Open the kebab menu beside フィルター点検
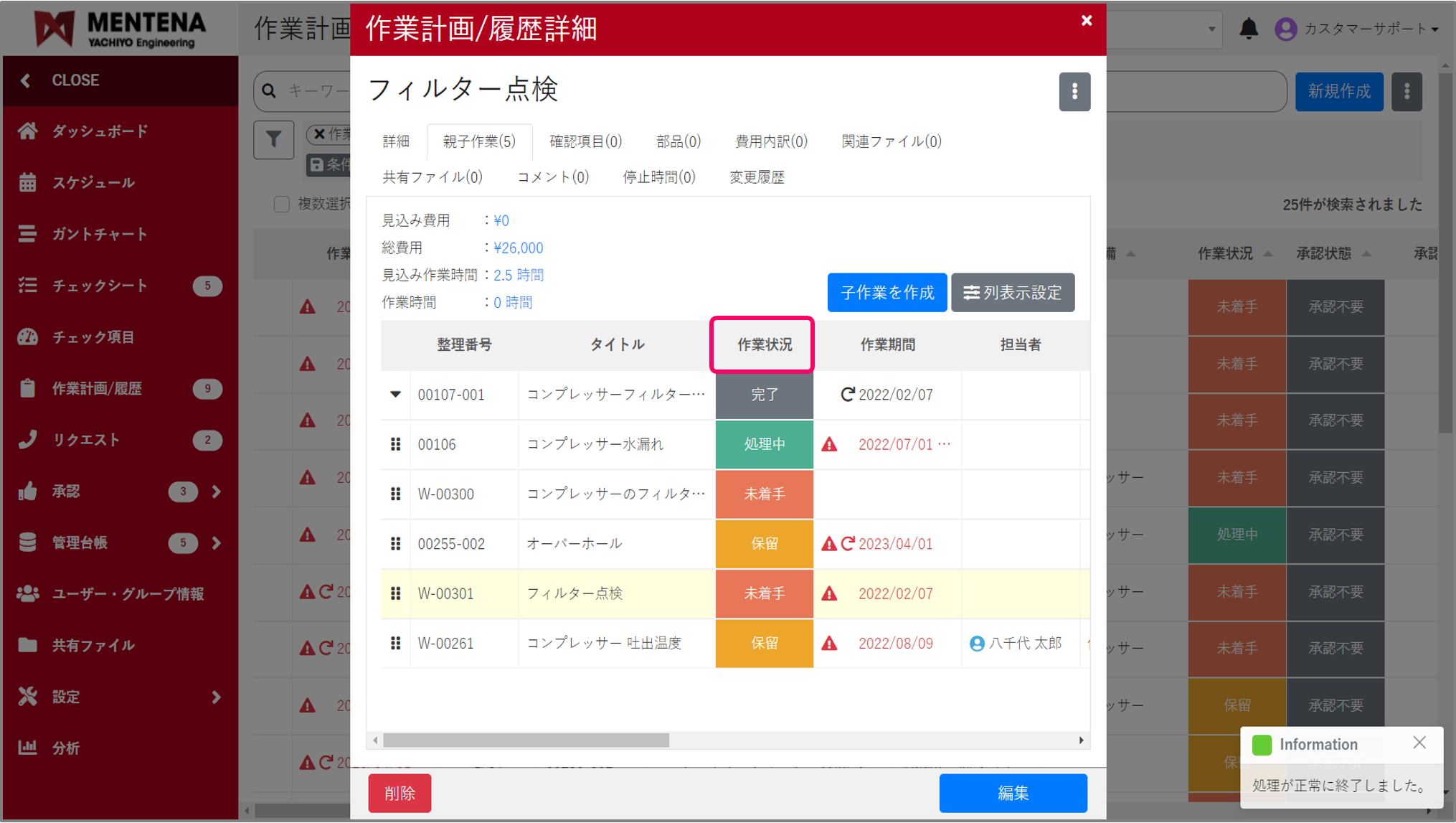 [x=1074, y=92]
